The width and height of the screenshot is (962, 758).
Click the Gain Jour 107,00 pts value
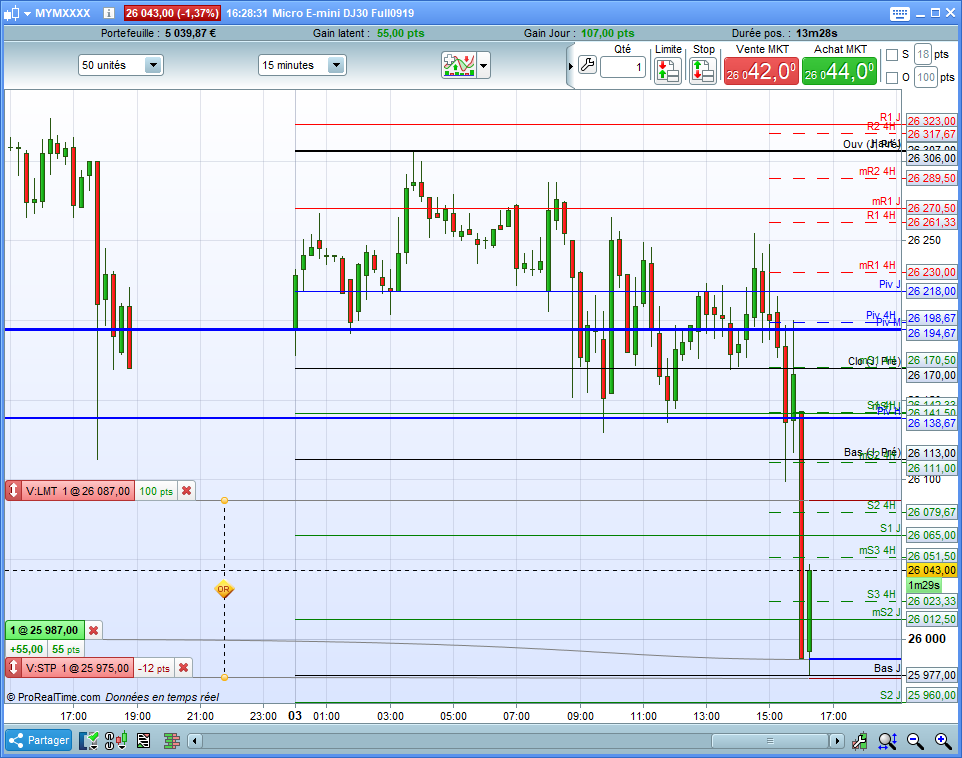607,33
